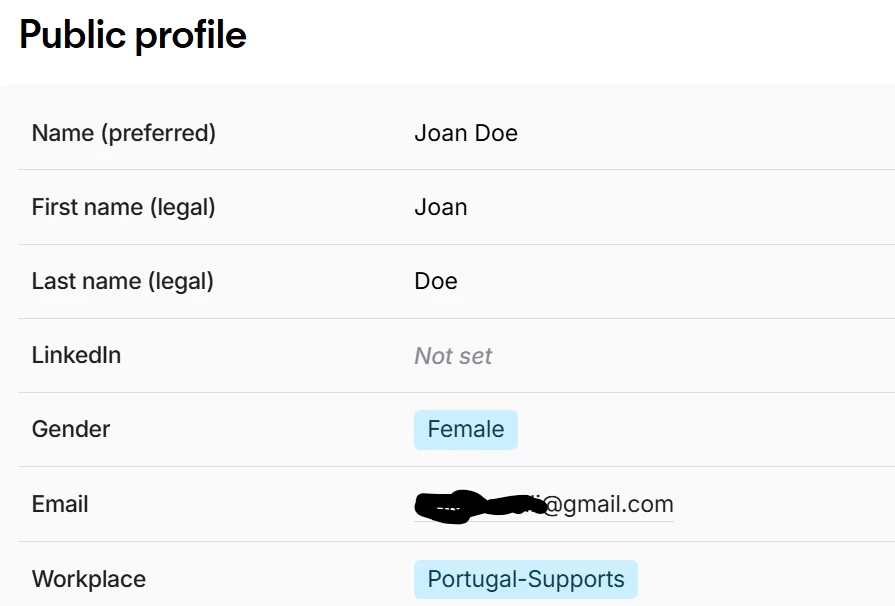Click the "Email" row label
Image resolution: width=895 pixels, height=606 pixels.
click(60, 504)
